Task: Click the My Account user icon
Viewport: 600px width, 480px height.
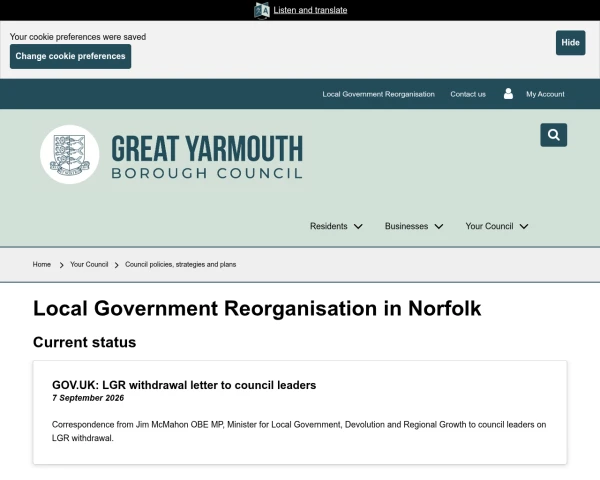Action: point(508,94)
